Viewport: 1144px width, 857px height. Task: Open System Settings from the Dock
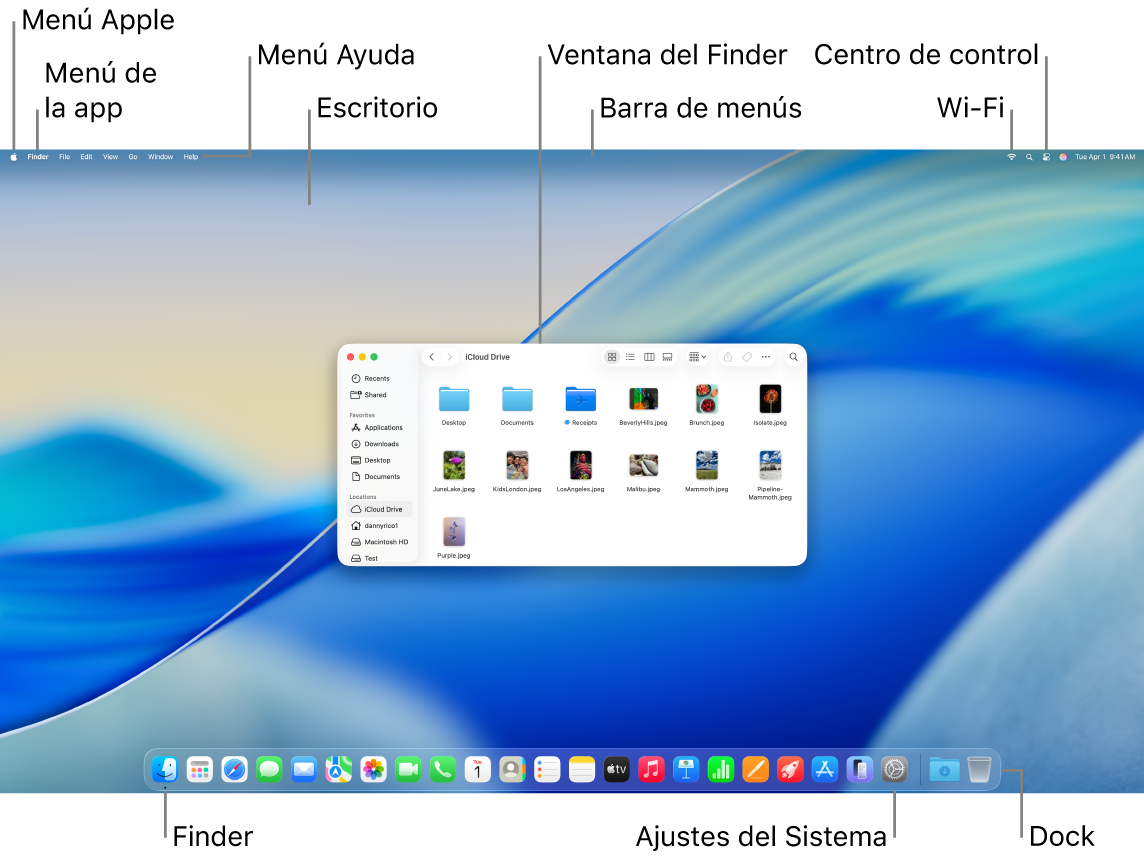point(894,769)
